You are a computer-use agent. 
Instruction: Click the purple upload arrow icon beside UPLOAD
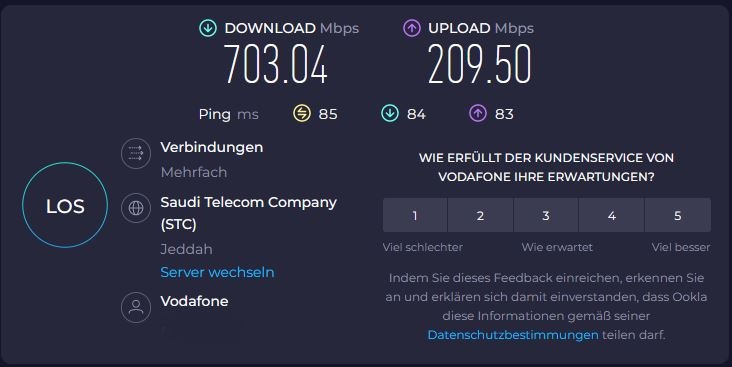click(x=412, y=28)
